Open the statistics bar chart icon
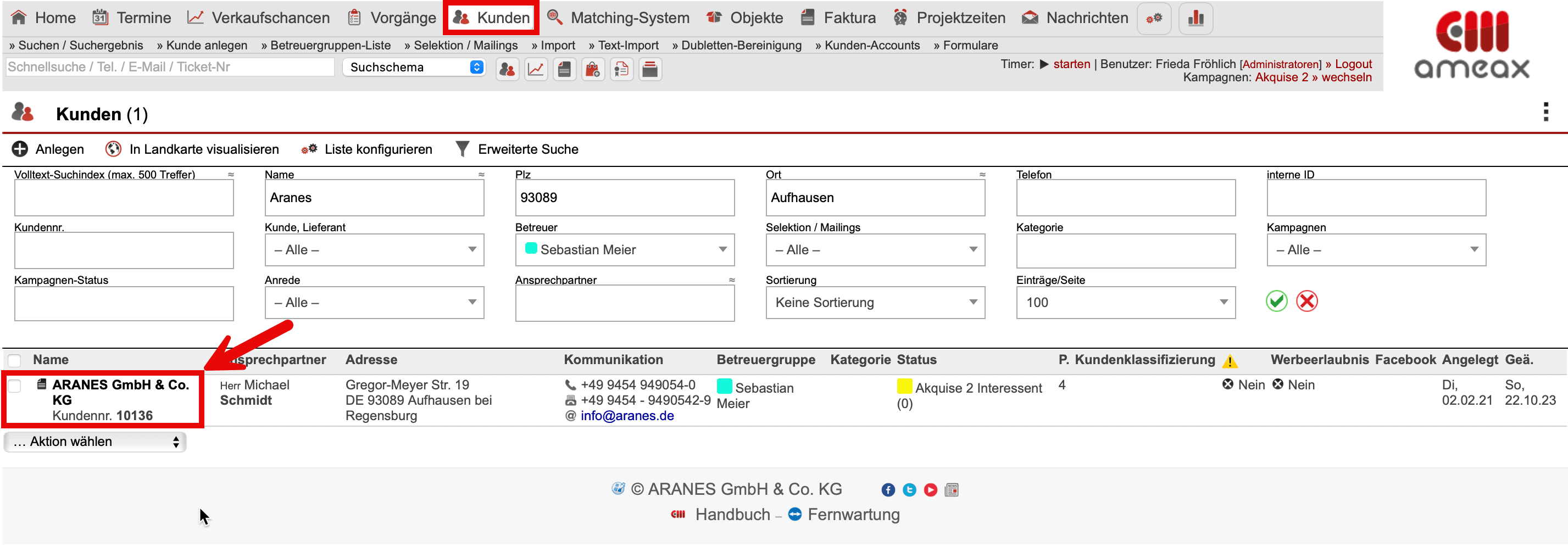Image resolution: width=1568 pixels, height=547 pixels. [1195, 18]
